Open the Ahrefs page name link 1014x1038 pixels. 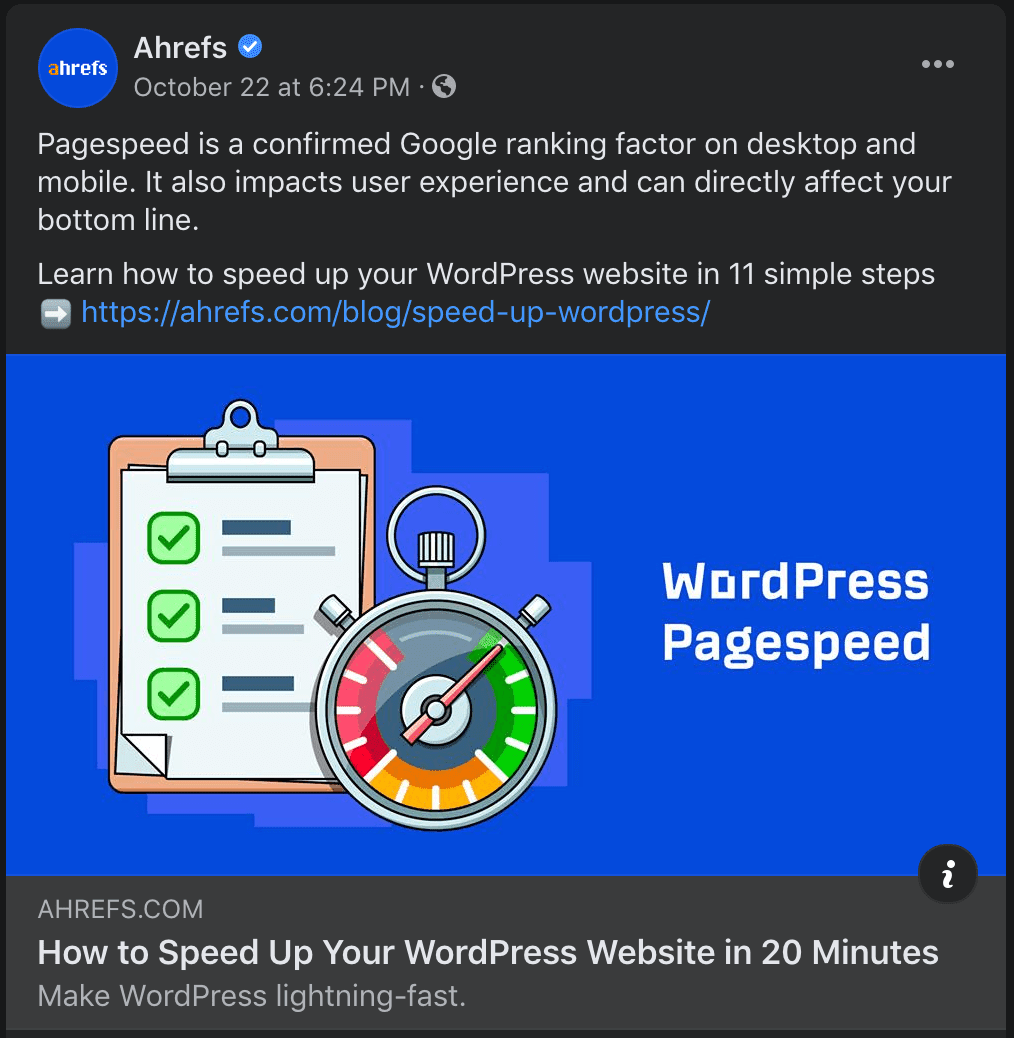coord(180,48)
